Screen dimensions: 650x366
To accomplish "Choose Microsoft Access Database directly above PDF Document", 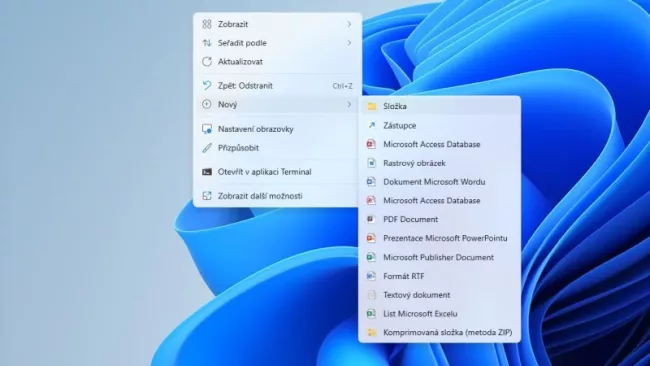I will tap(439, 201).
